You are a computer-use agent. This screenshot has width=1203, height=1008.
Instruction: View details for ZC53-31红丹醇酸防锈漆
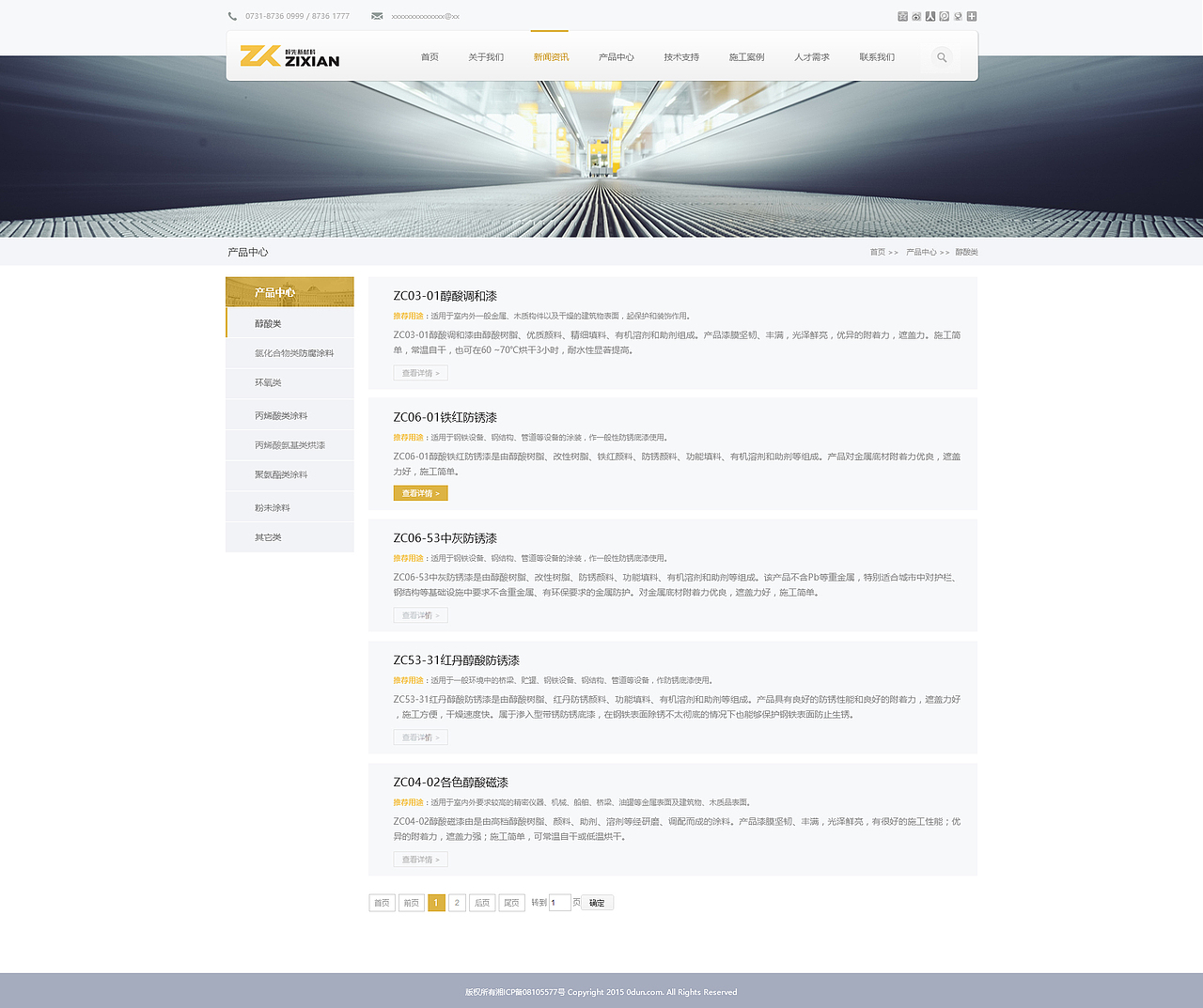click(x=420, y=737)
